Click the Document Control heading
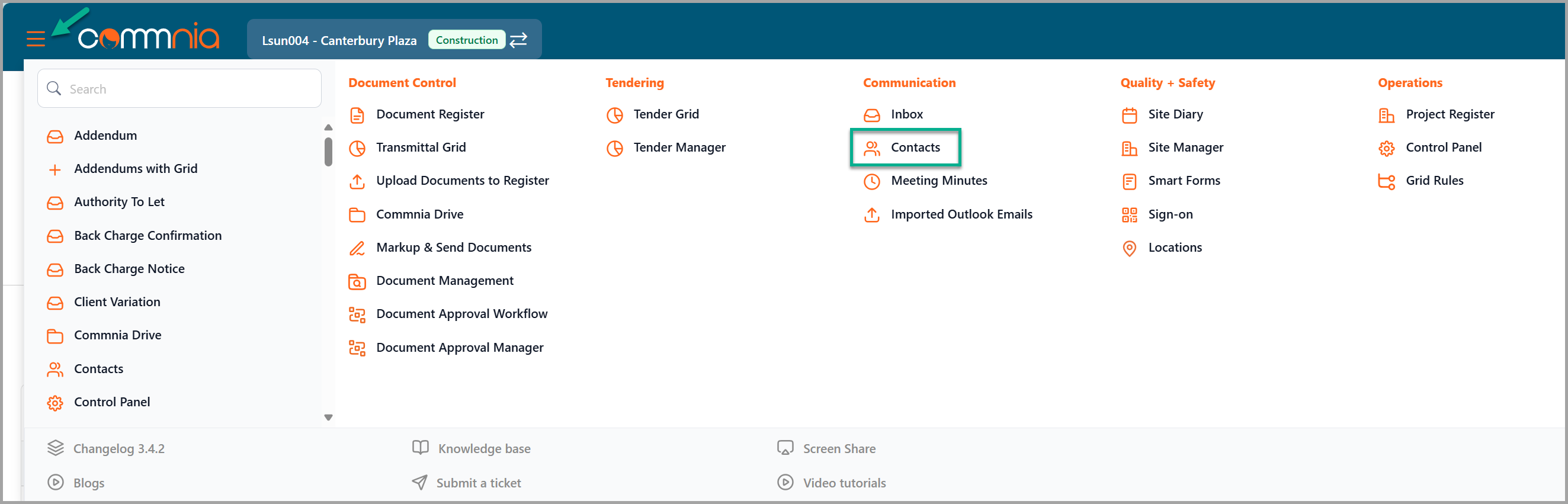Viewport: 1568px width, 504px height. pos(402,83)
